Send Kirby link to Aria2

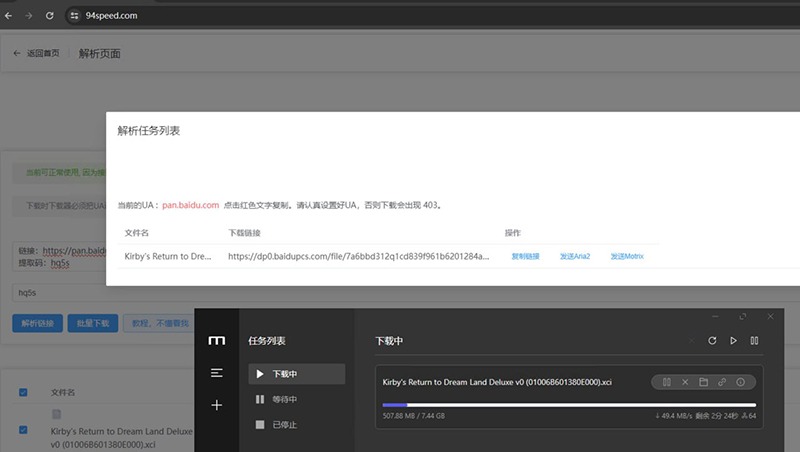point(574,256)
